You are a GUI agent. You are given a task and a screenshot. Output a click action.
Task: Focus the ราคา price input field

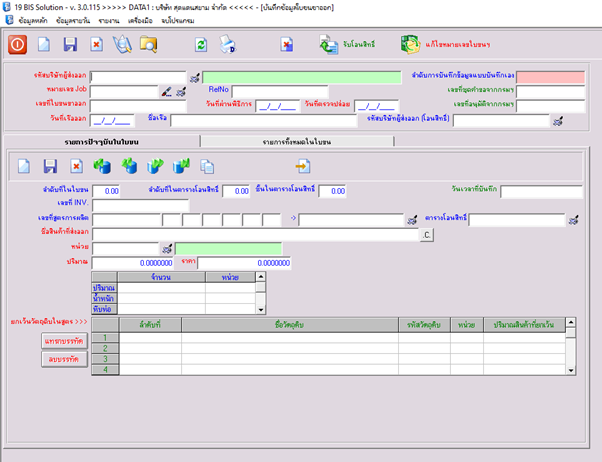[x=244, y=263]
